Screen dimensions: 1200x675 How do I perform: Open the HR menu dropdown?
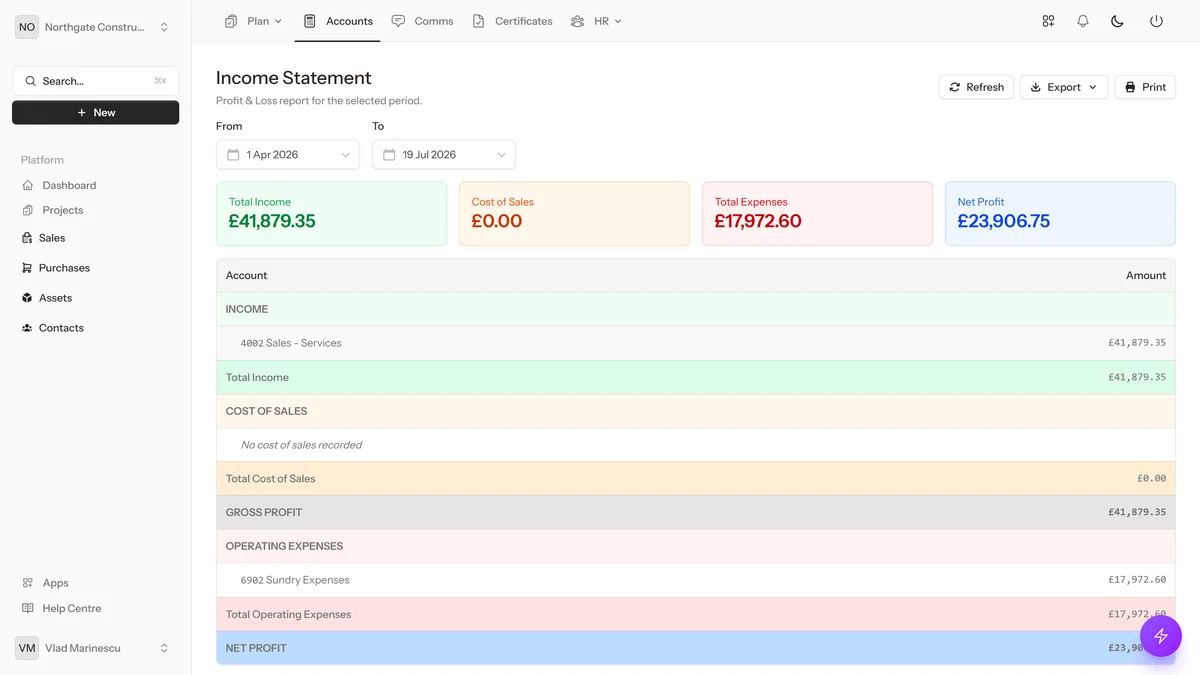click(596, 21)
